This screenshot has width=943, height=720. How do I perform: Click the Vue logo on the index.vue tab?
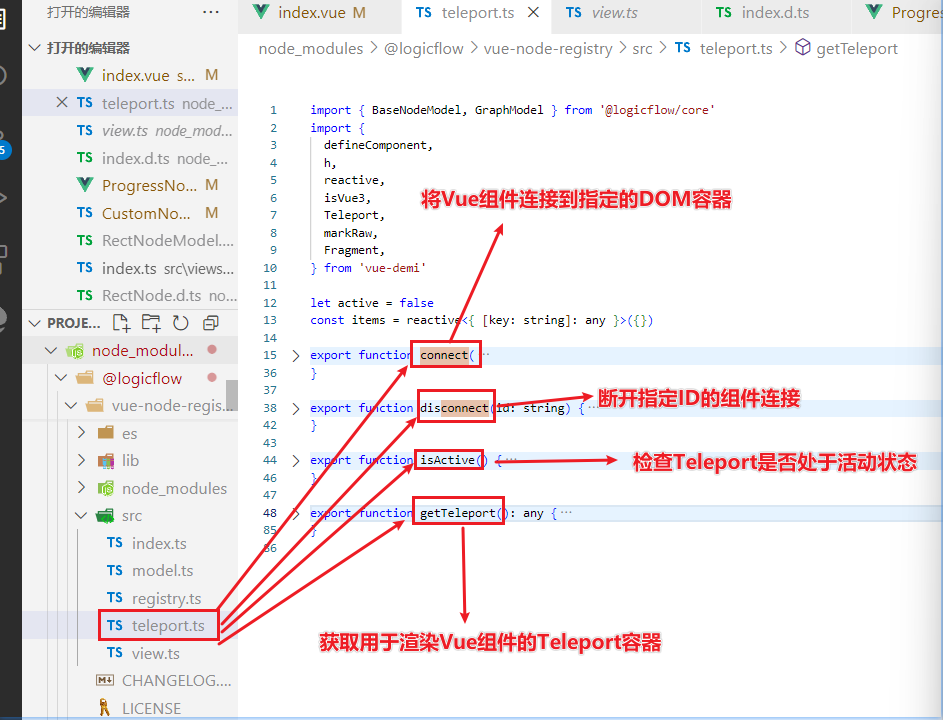[260, 15]
